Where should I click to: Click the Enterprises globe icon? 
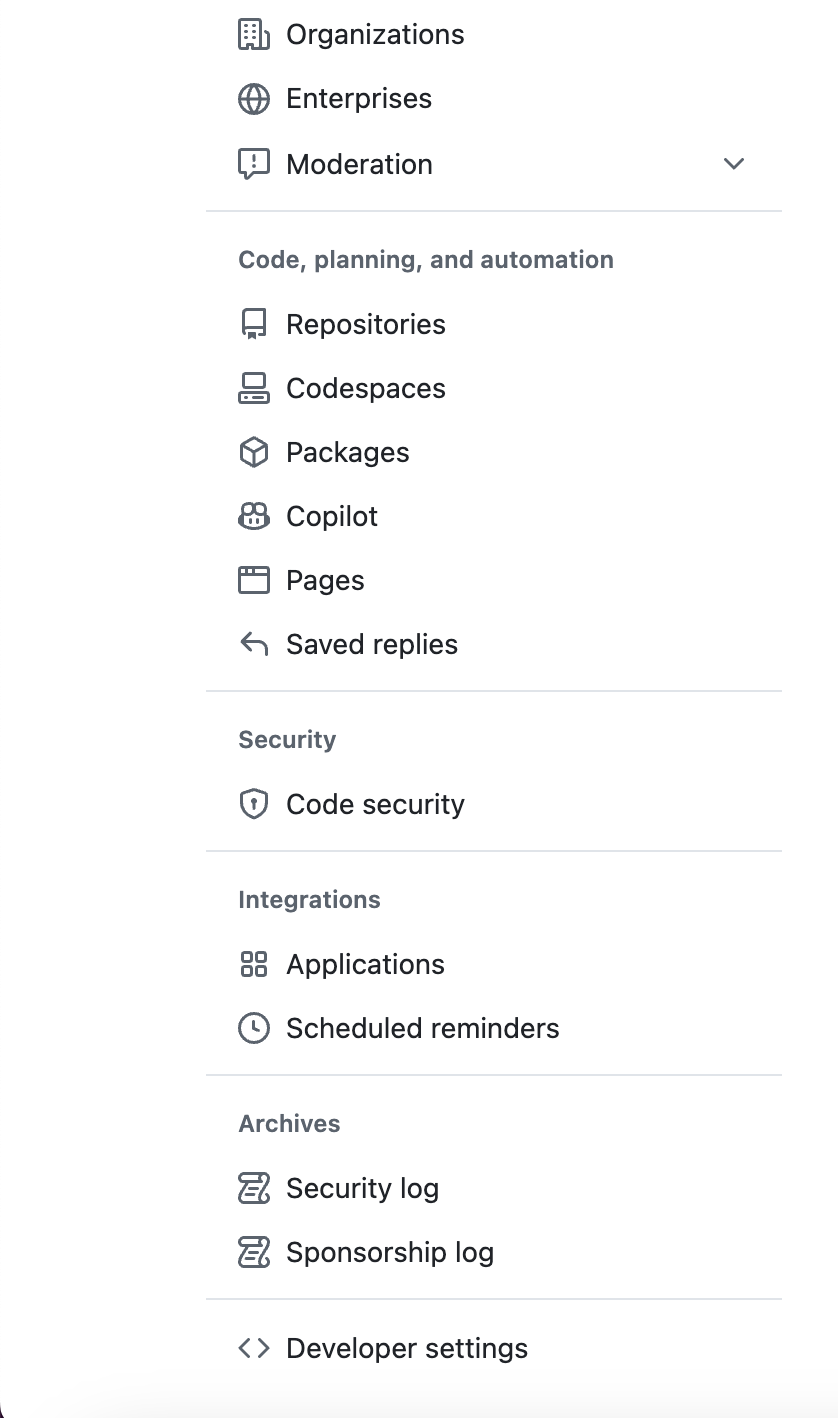(254, 99)
